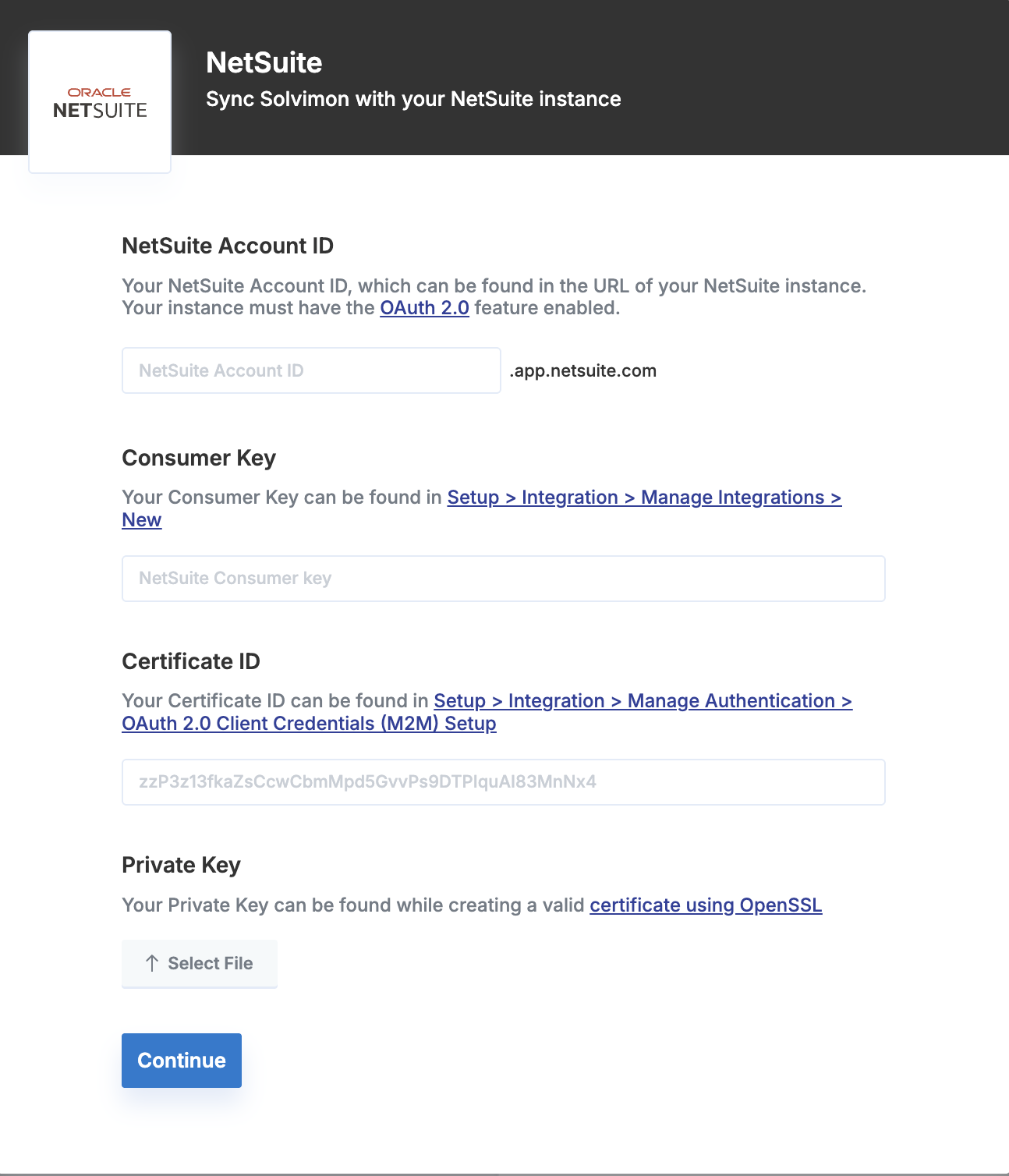Click the upload arrow icon beside Select File

(152, 963)
